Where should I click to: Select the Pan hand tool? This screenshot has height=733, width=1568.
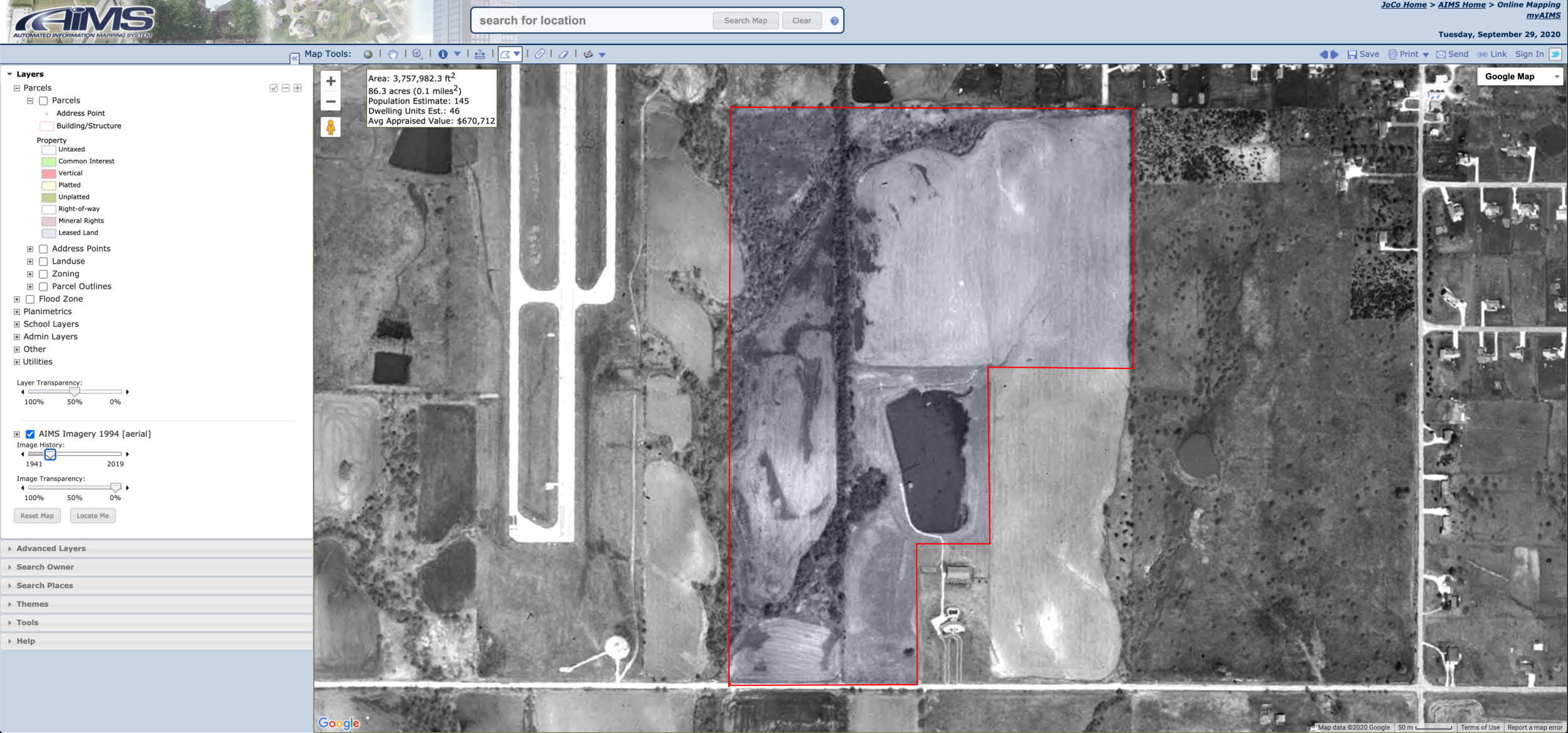coord(393,55)
